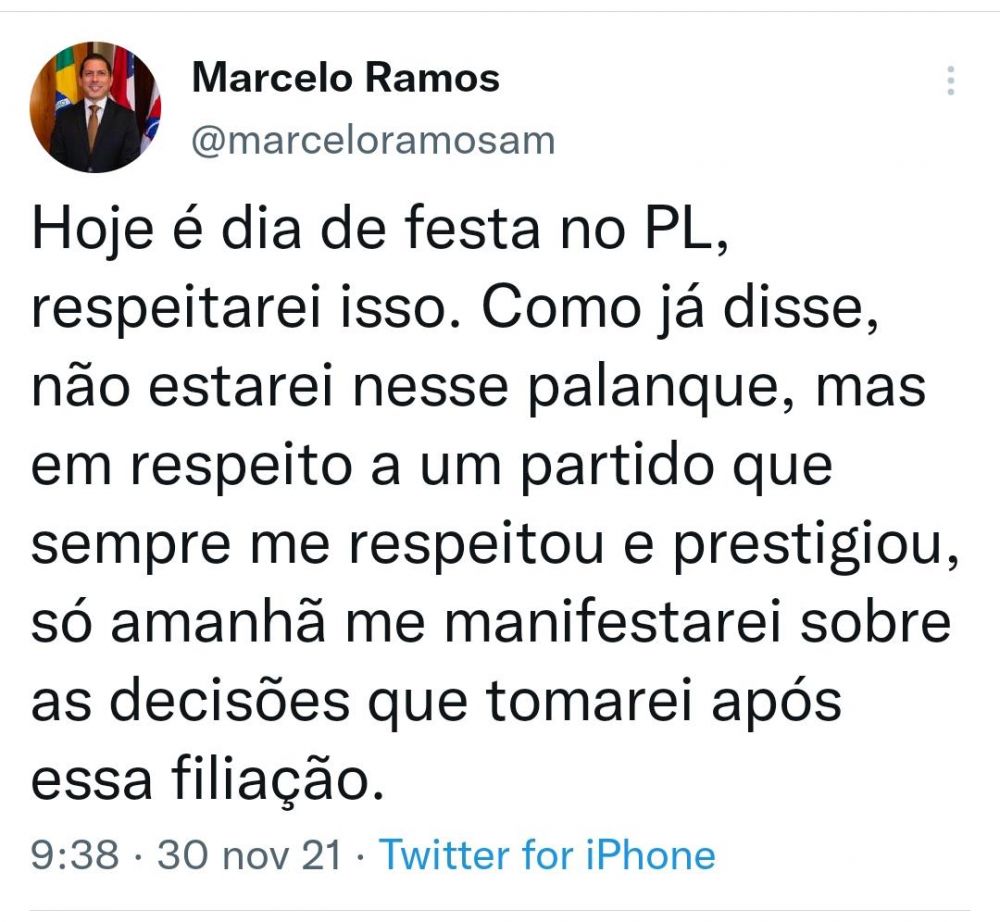
Task: Click the word 'prestigiou' in the tweet
Action: pyautogui.click(x=809, y=547)
